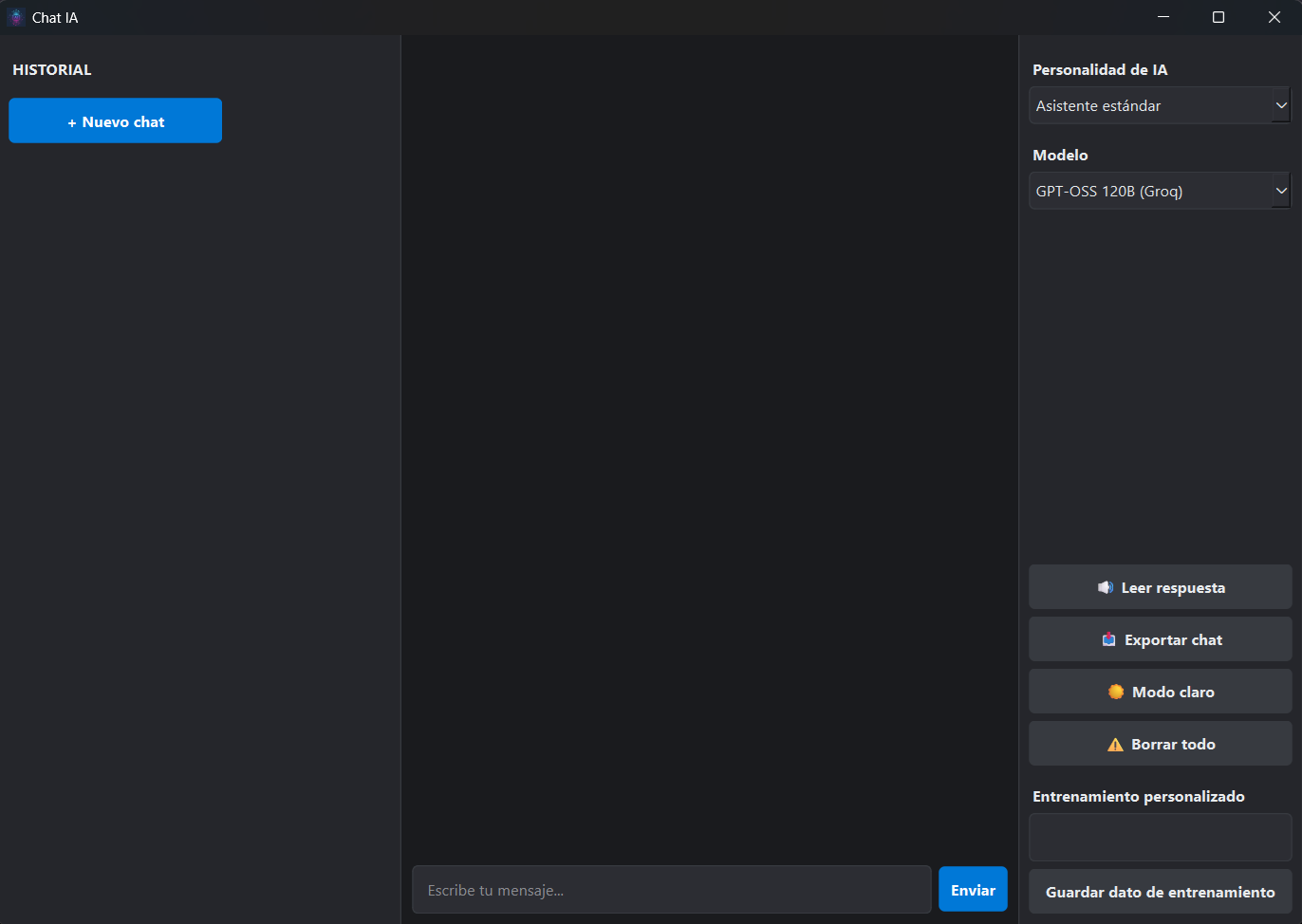The height and width of the screenshot is (924, 1302).
Task: Click the Entrenamiento personalizado text box
Action: [1160, 837]
